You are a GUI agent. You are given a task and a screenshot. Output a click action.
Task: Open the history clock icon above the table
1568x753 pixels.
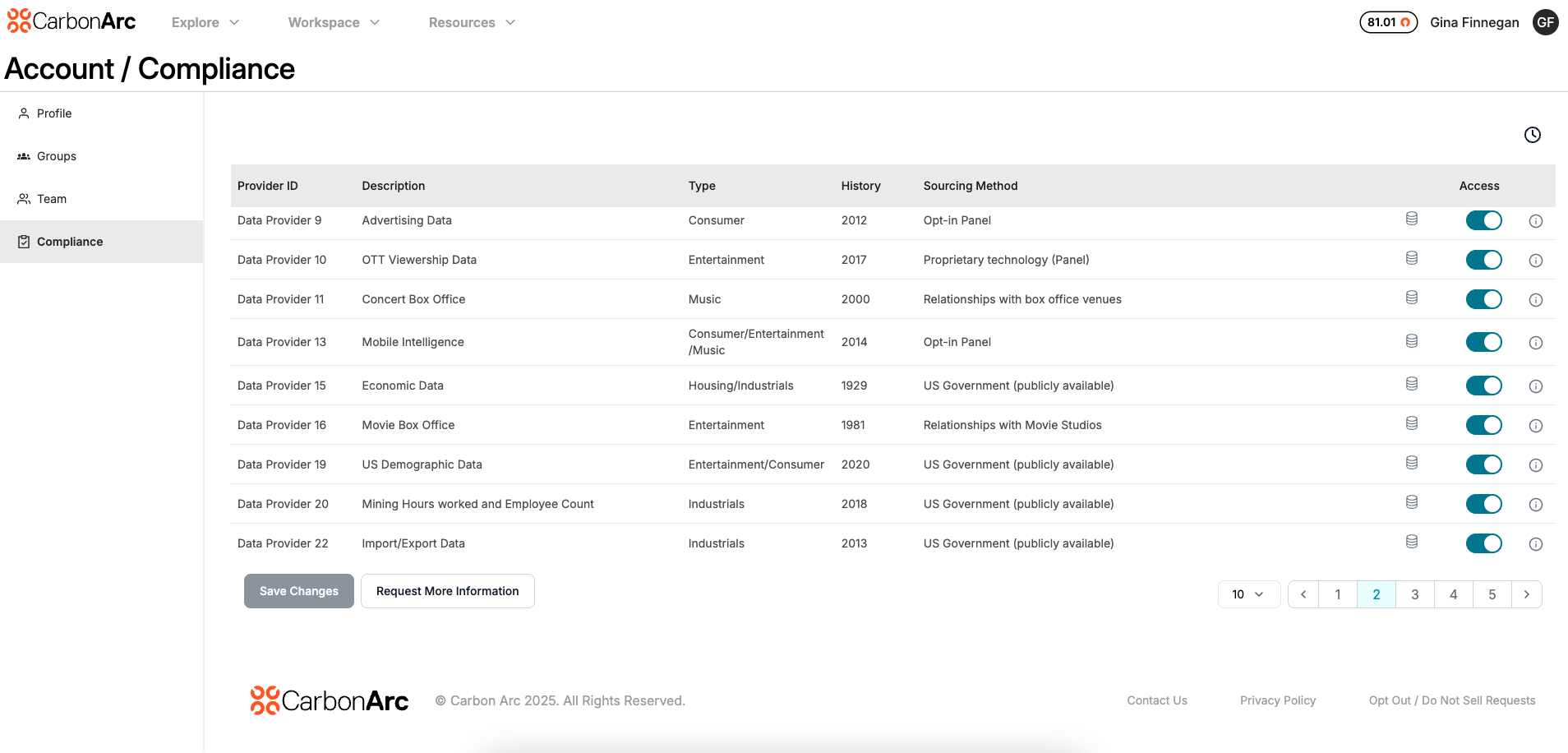(x=1532, y=134)
